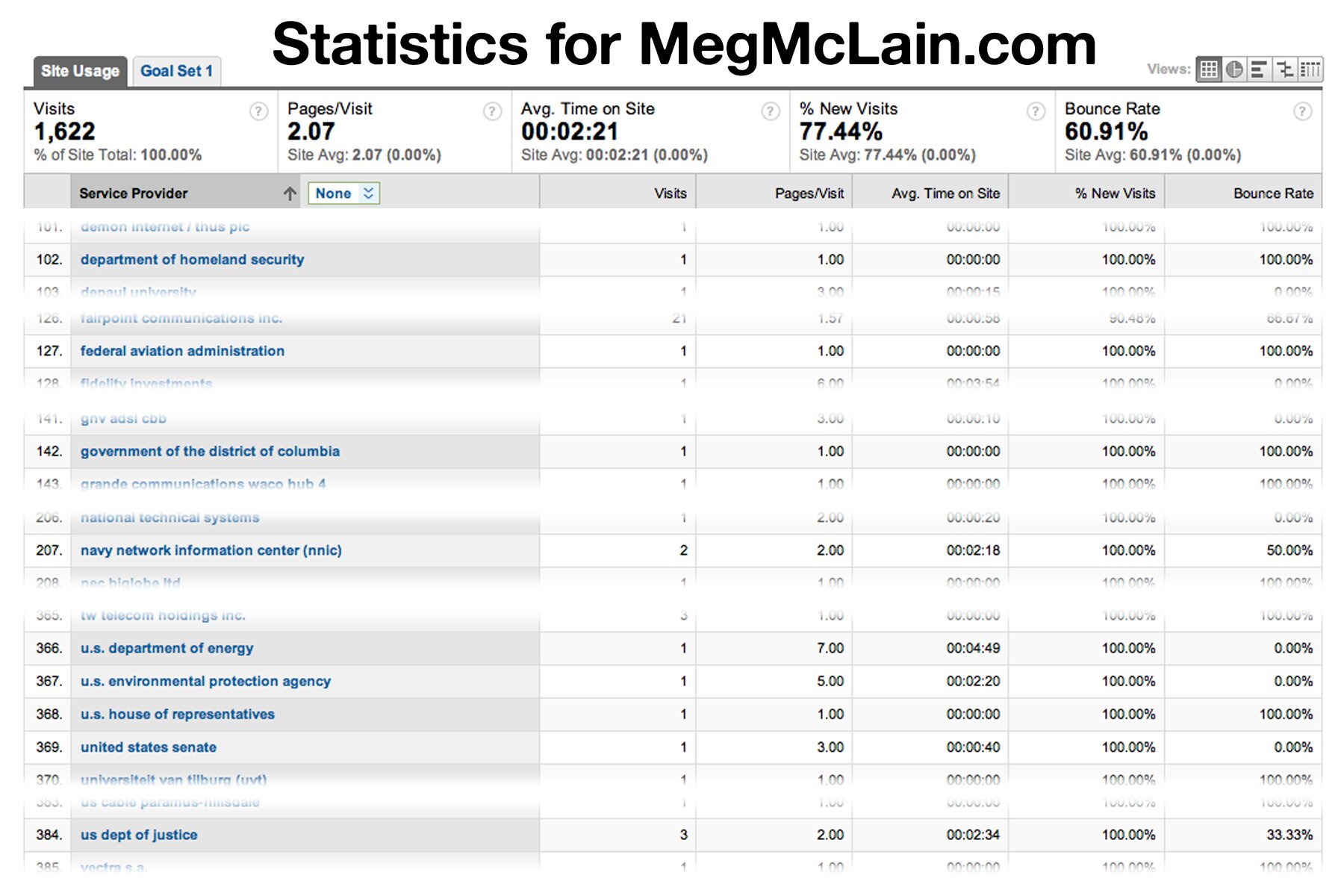Screen dimensions: 1344x896
Task: Open u.s. house of representatives link
Action: click(178, 714)
